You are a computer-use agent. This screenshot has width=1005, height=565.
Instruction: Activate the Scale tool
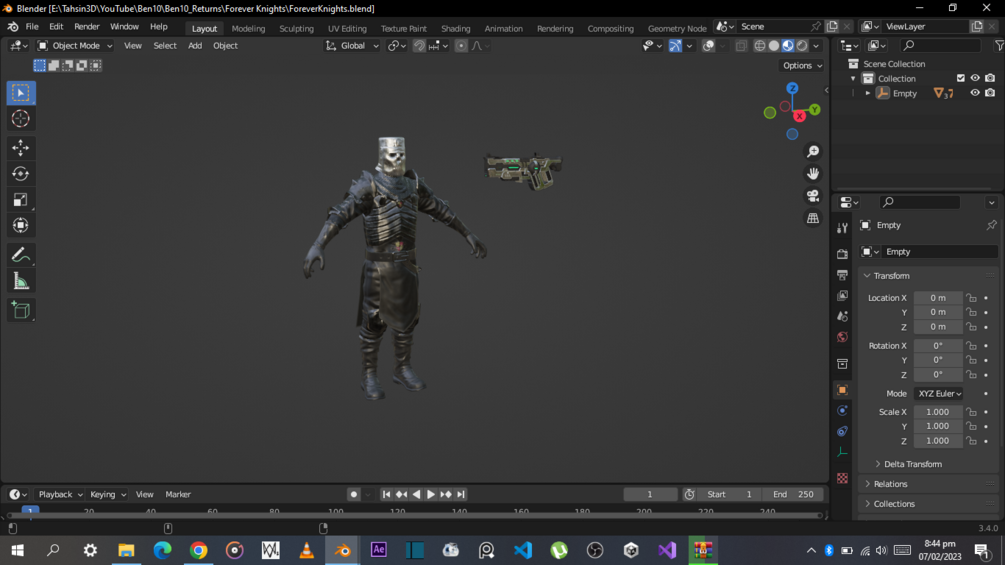pos(21,200)
